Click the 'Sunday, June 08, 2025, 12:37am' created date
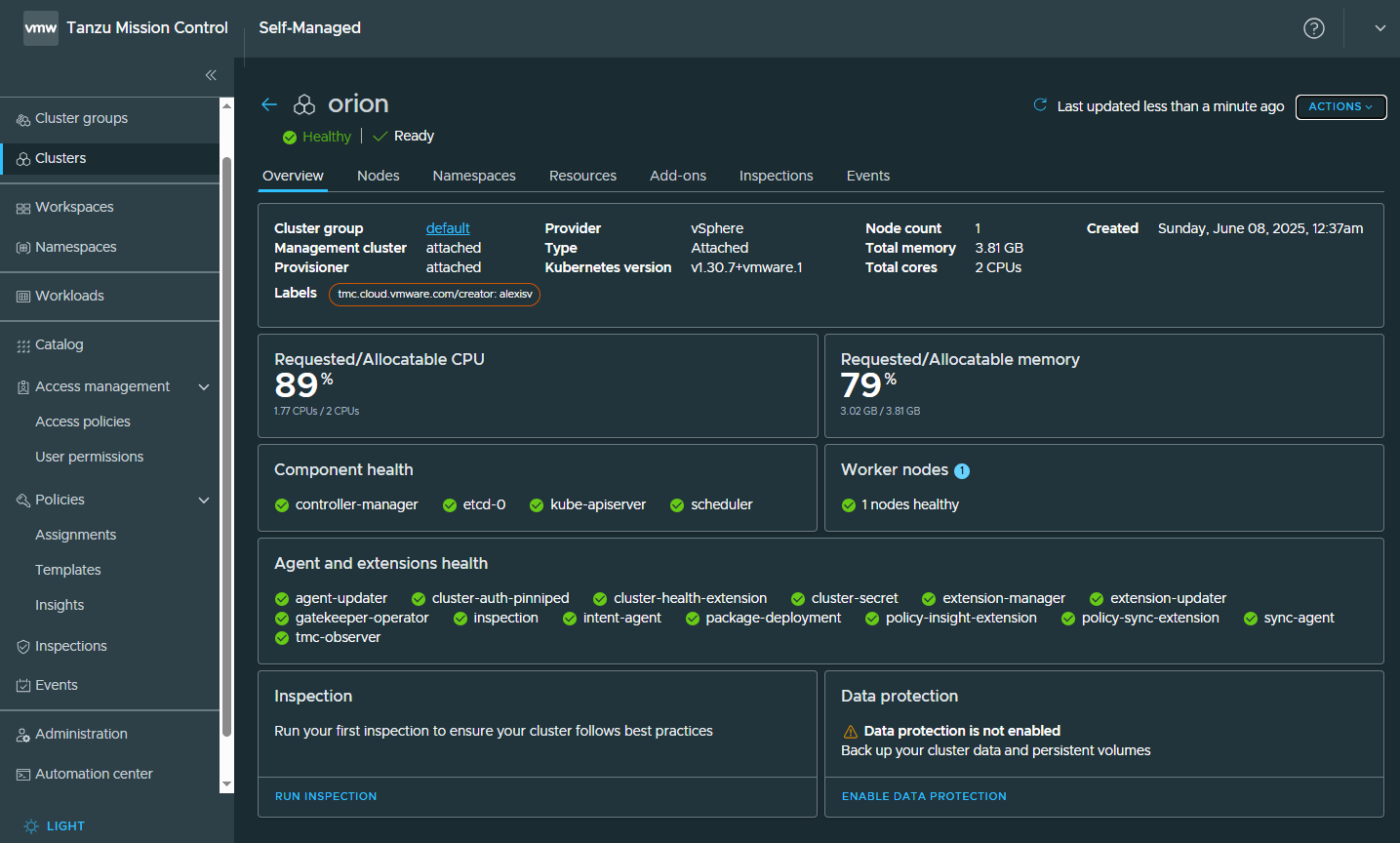 pos(1260,228)
